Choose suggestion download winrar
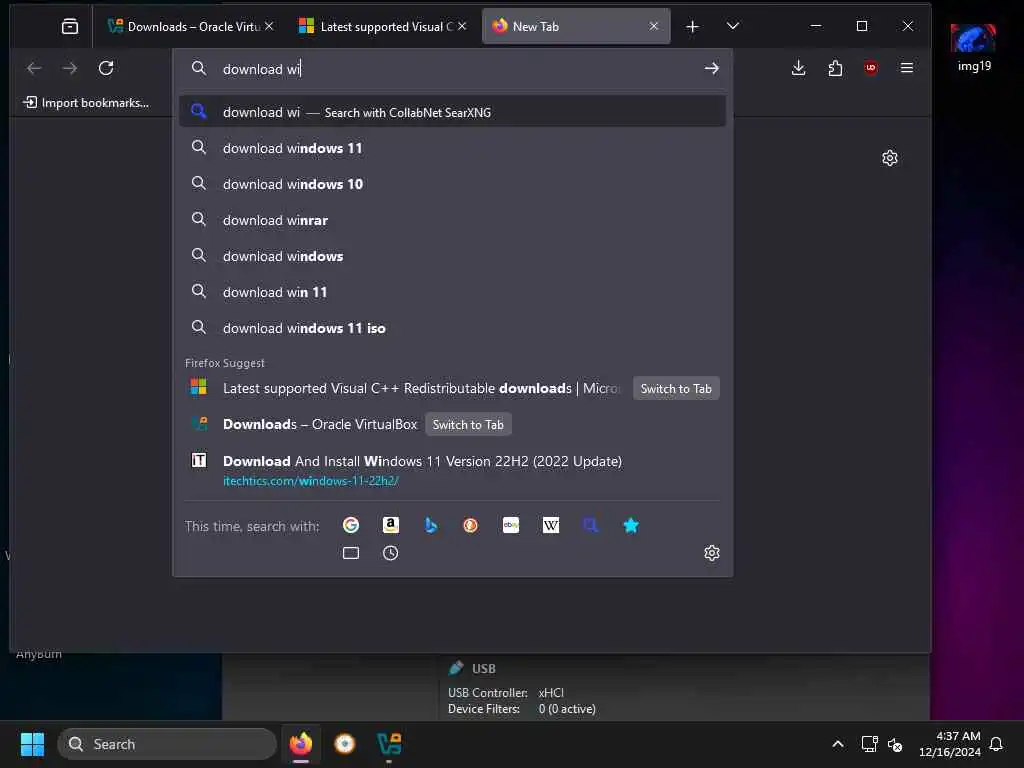Screen dimensions: 1024x768 pos(452,220)
